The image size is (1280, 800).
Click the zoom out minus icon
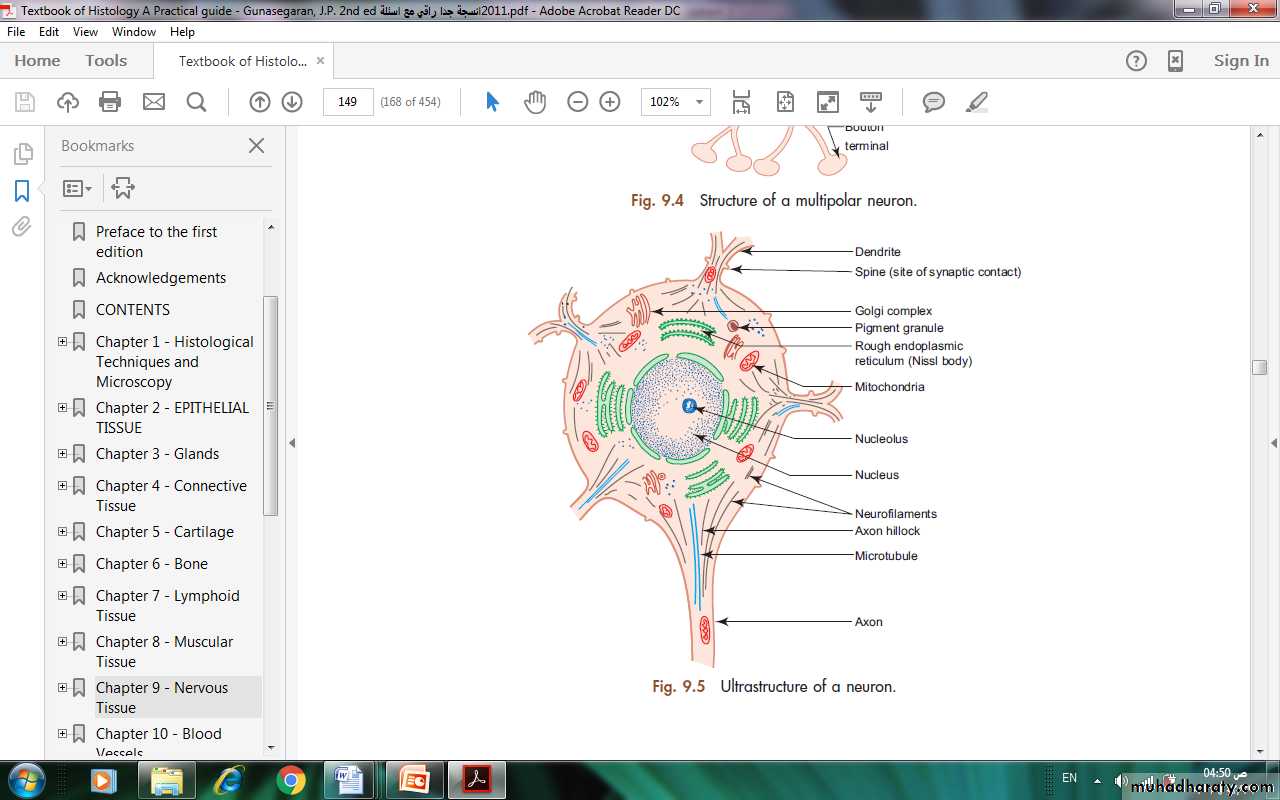click(x=577, y=102)
